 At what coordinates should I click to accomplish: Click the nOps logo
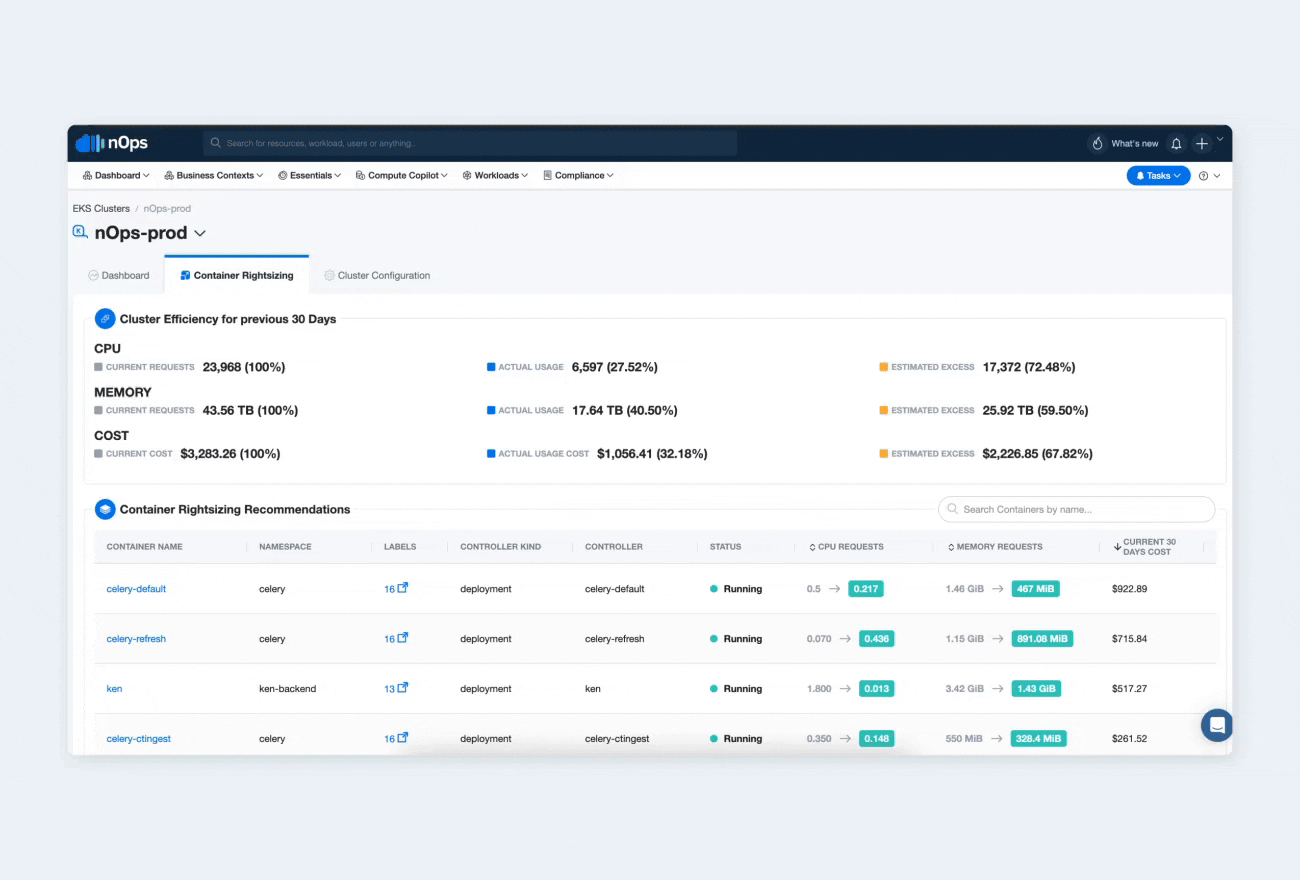pyautogui.click(x=112, y=143)
